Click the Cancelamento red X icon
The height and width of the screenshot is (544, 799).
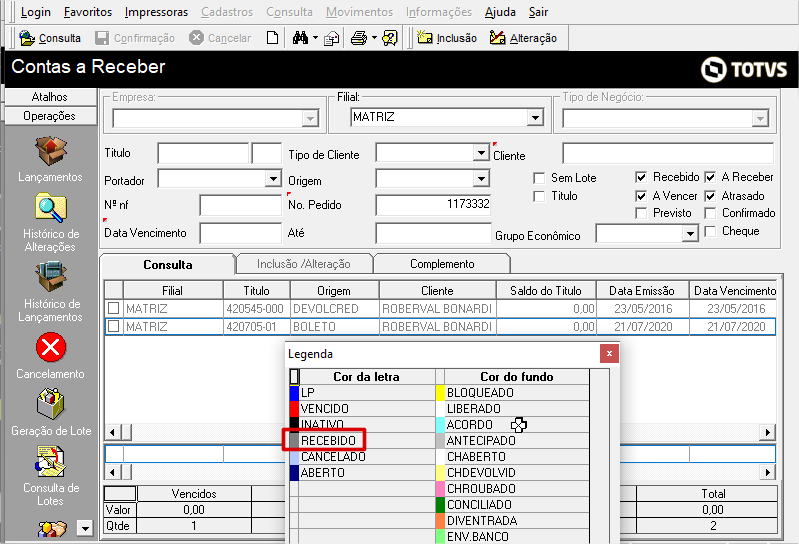point(50,347)
